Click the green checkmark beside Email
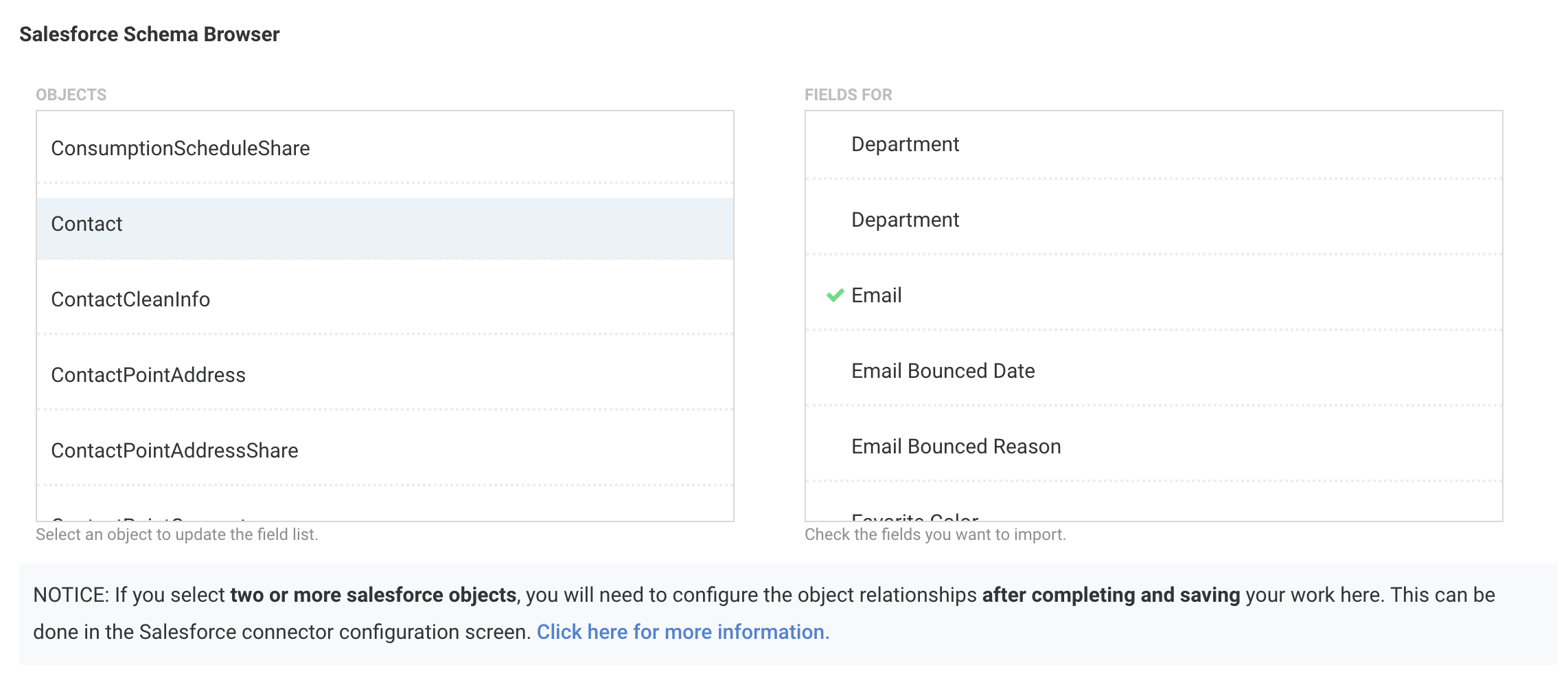 click(x=835, y=295)
